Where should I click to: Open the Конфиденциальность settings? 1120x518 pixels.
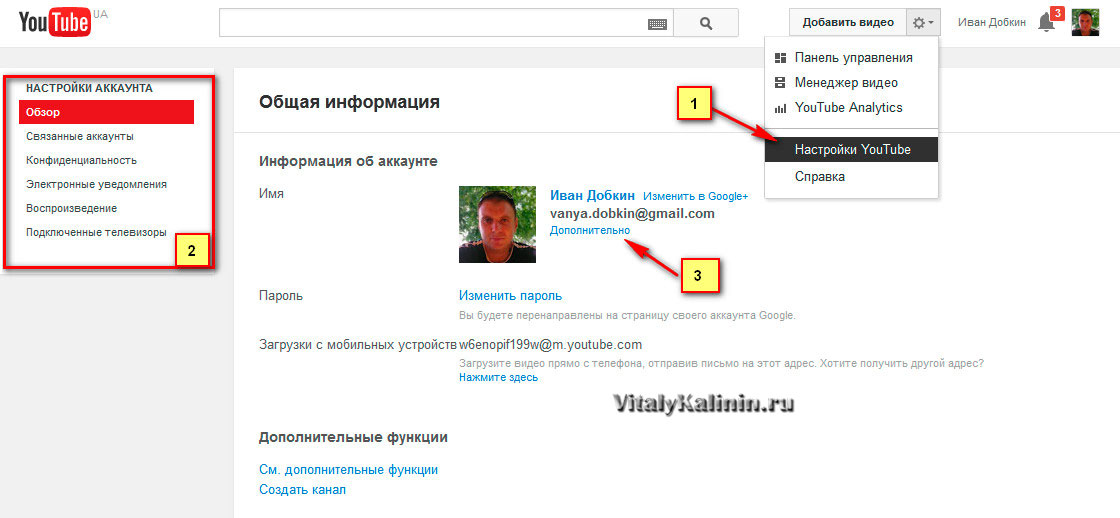point(81,160)
